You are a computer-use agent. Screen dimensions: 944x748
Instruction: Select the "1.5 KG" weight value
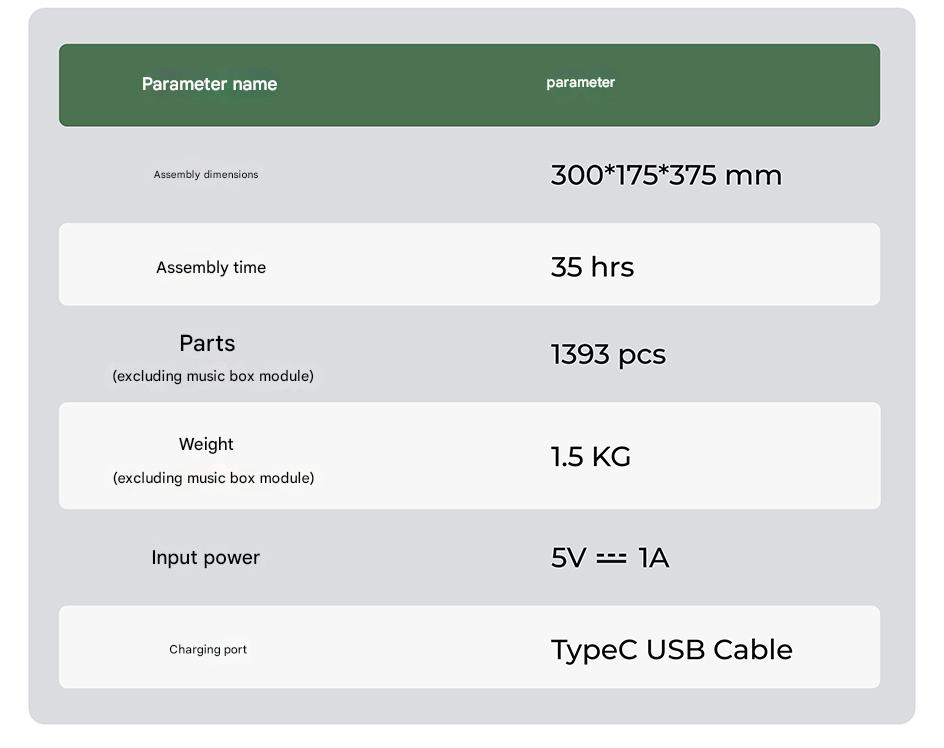590,457
